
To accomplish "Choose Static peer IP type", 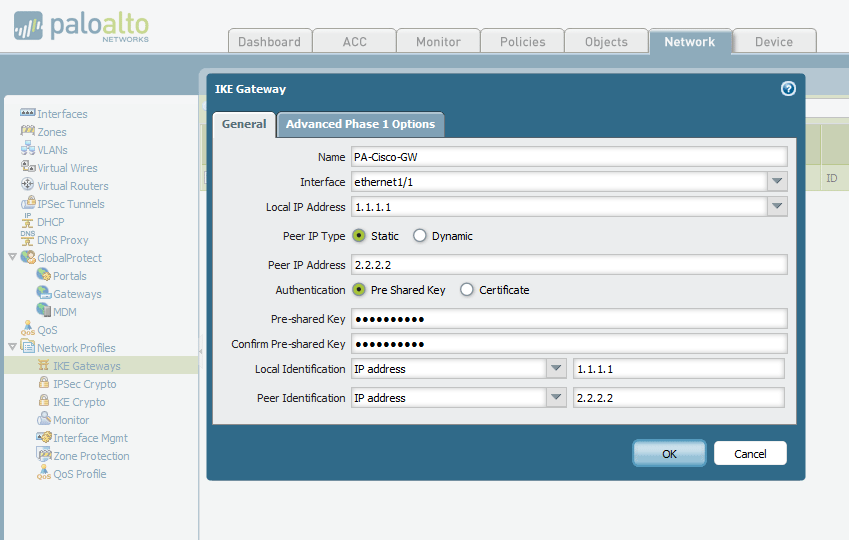I will pyautogui.click(x=359, y=236).
